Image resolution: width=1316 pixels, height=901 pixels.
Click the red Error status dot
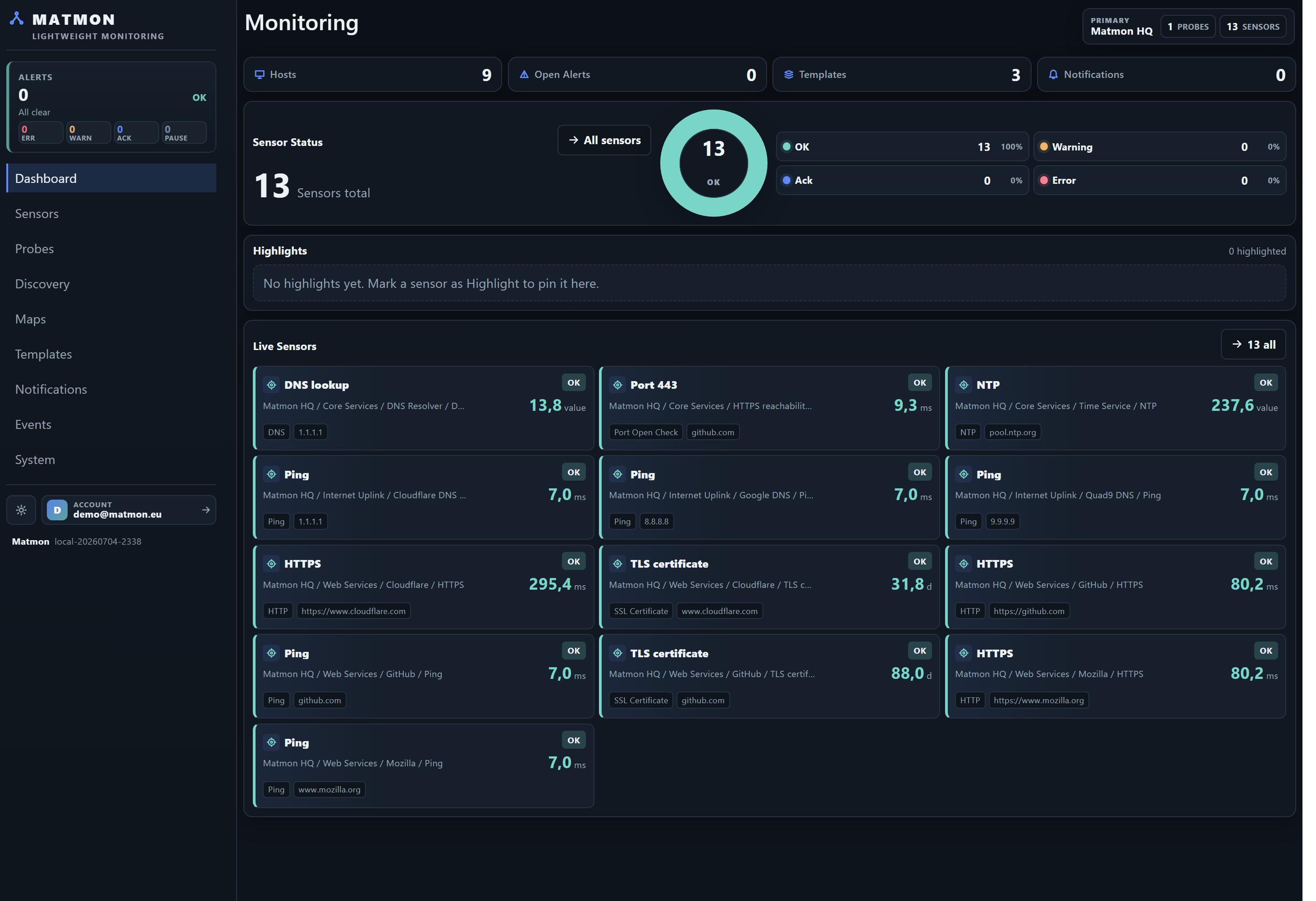(1044, 180)
